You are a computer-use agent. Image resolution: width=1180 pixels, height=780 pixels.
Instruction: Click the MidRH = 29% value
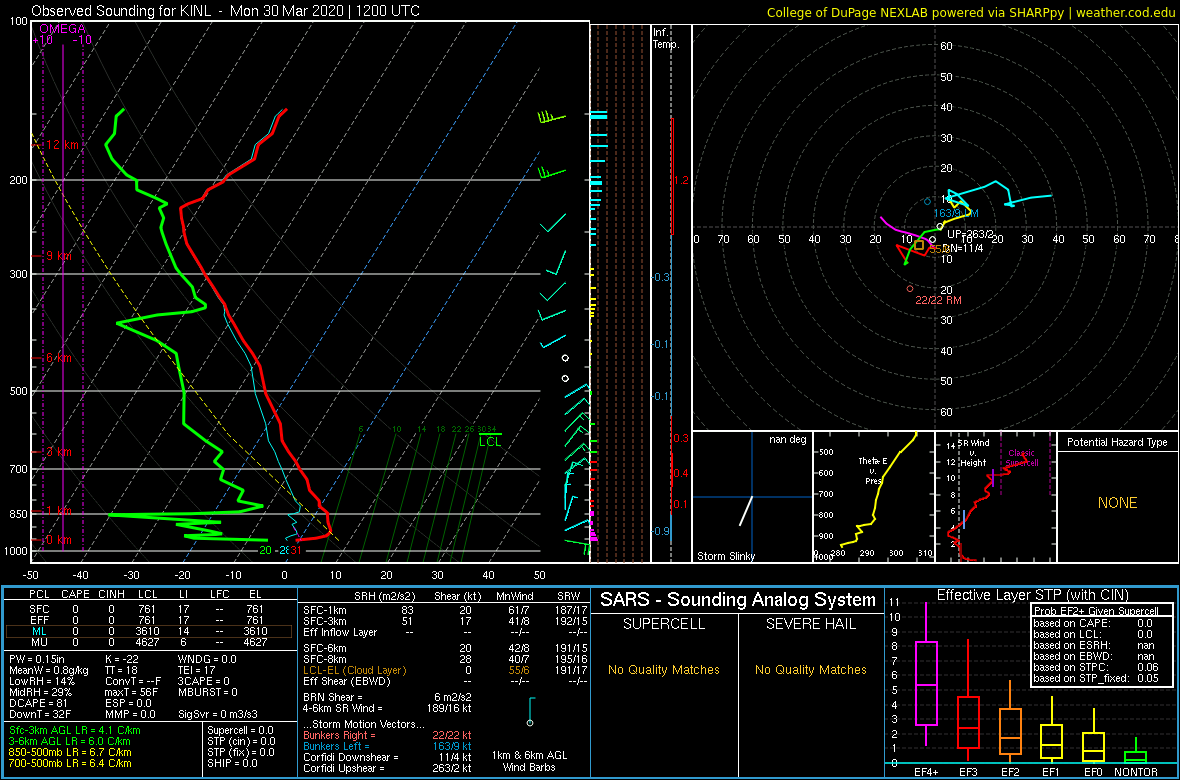click(x=39, y=694)
